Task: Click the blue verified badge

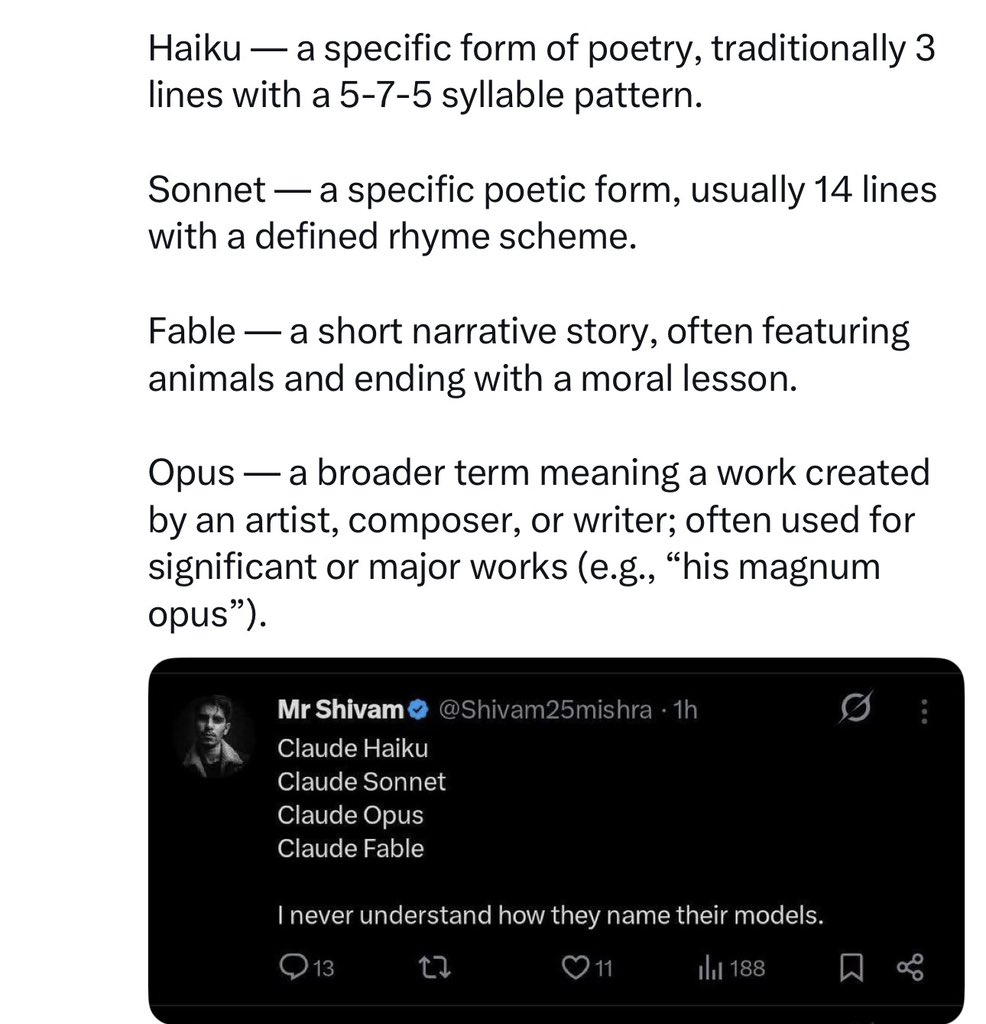Action: click(418, 710)
